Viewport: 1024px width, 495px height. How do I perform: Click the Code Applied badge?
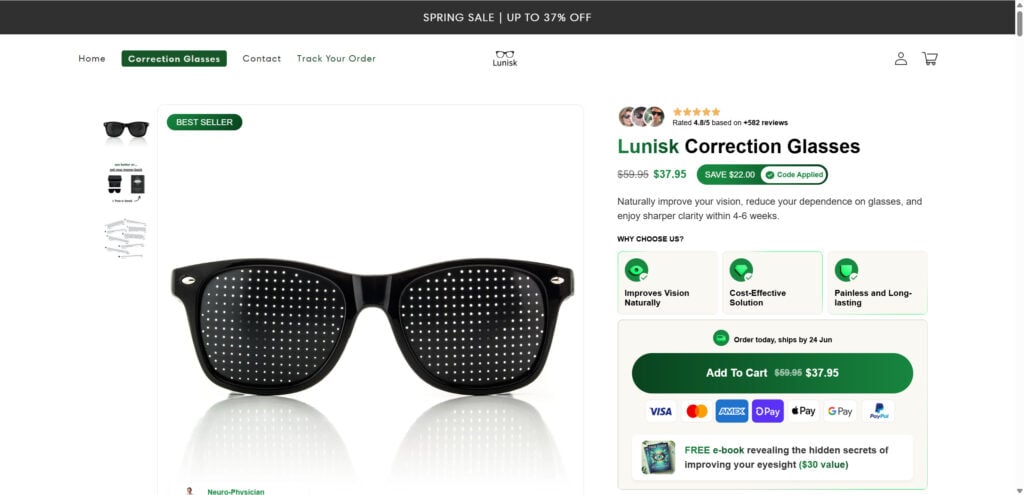(793, 175)
